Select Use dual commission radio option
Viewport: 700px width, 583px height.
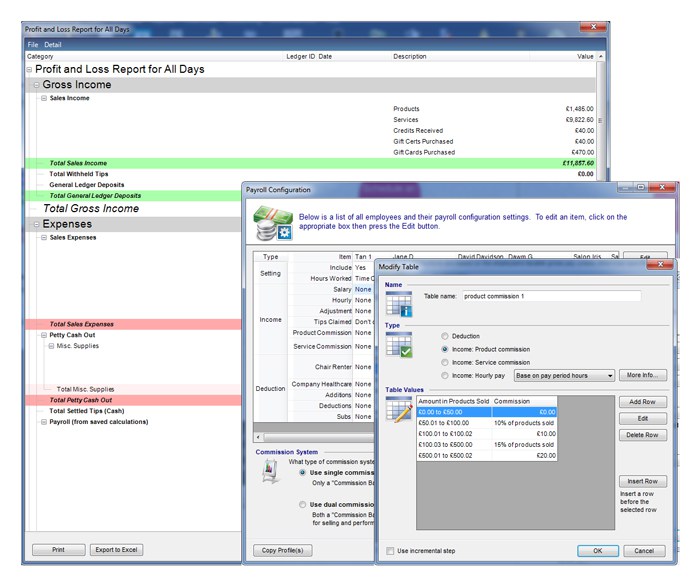pyautogui.click(x=302, y=505)
